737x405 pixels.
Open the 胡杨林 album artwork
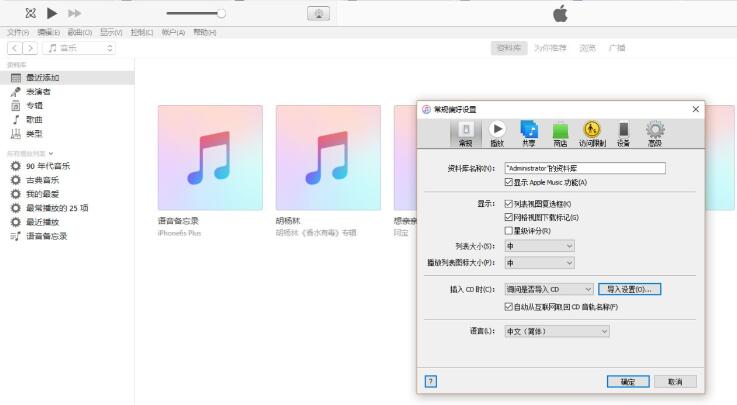pos(328,157)
